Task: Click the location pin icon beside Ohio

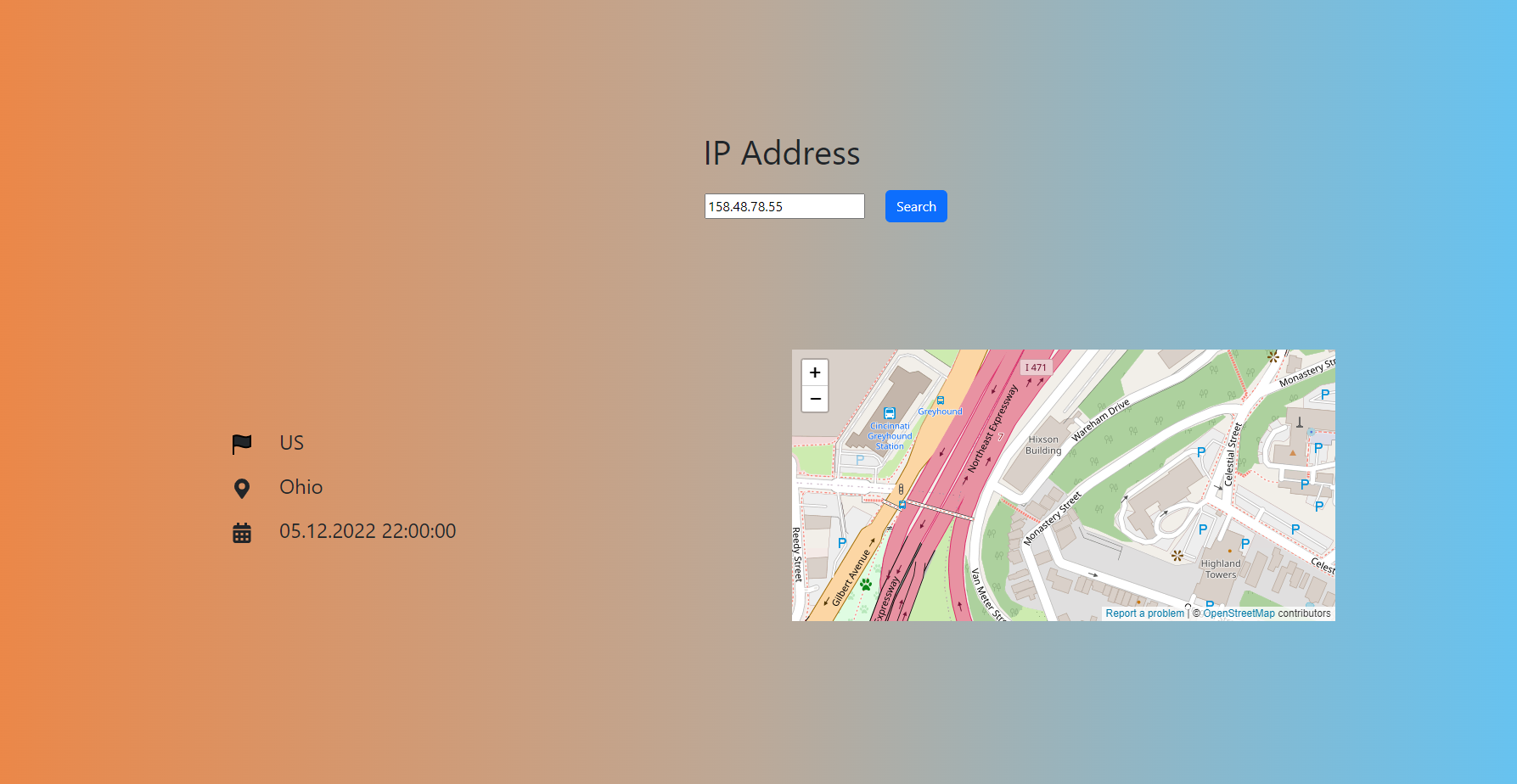Action: click(242, 488)
